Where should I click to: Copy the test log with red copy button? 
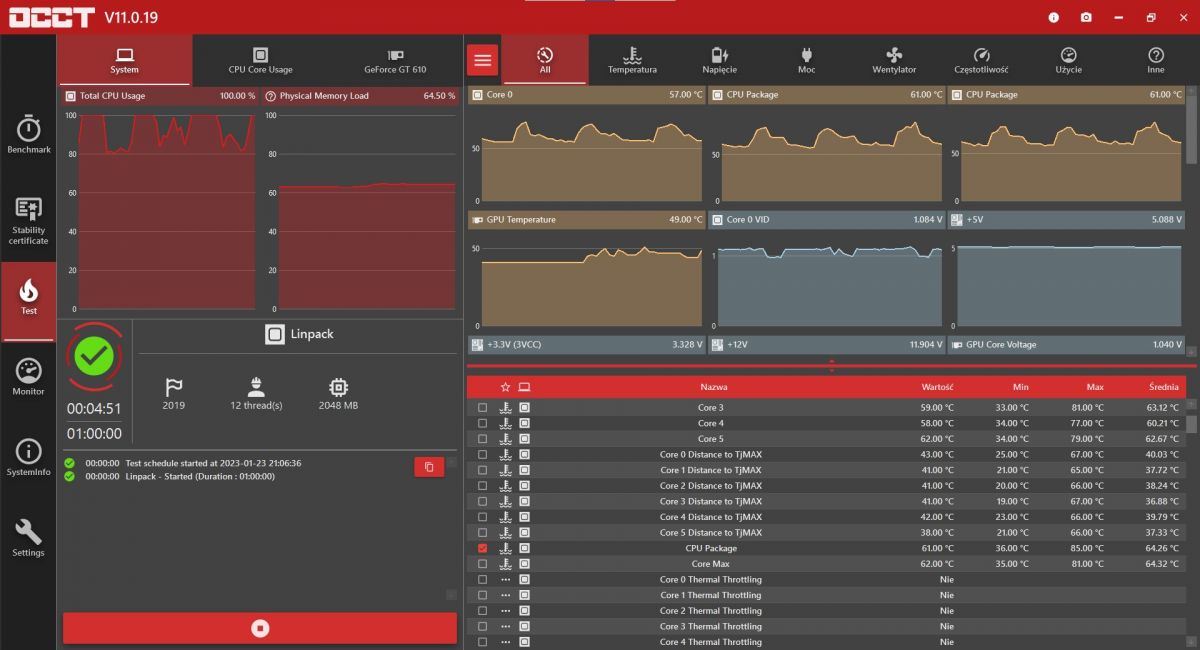(429, 467)
